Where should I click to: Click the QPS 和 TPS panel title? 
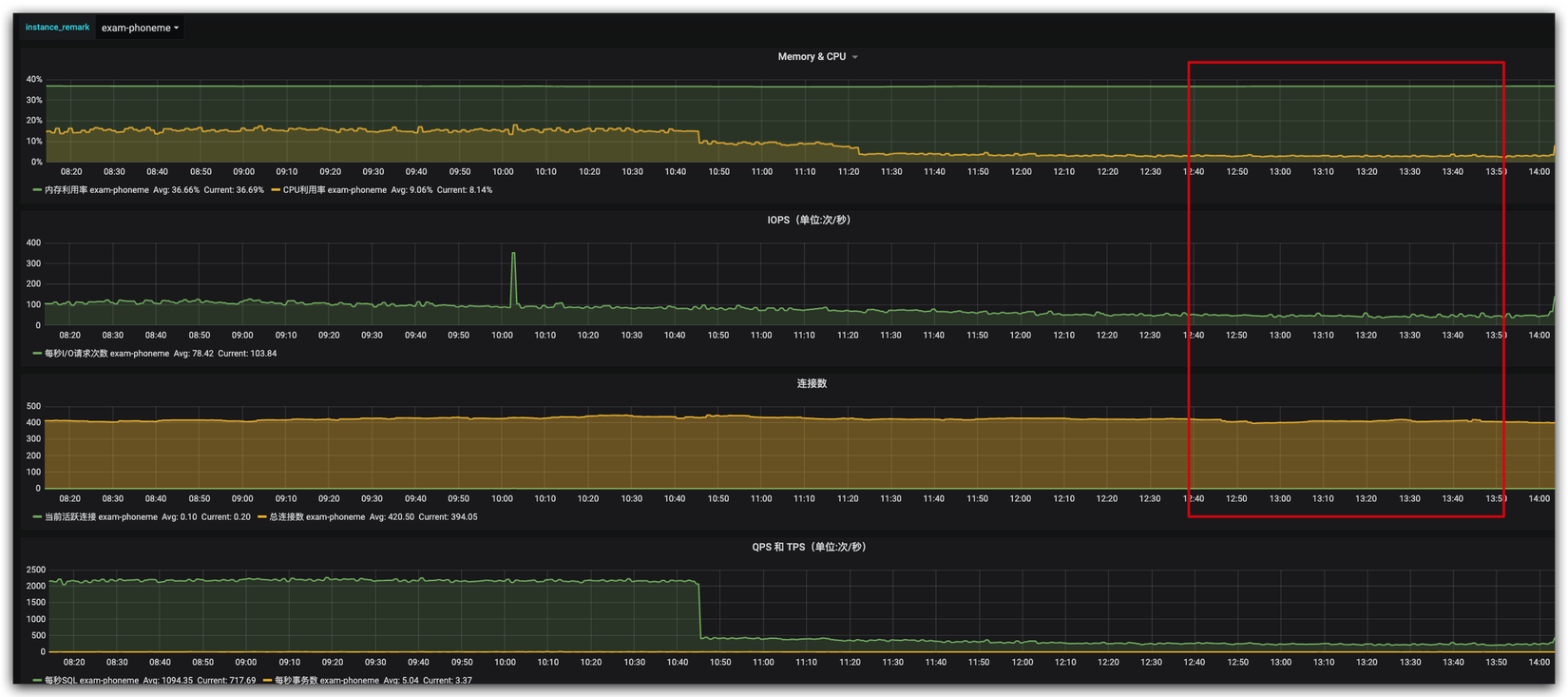point(809,548)
